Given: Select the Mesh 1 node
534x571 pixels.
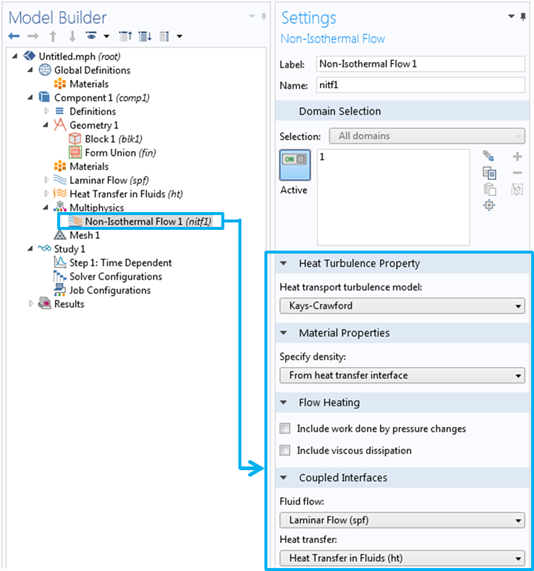Looking at the screenshot, I should point(85,235).
